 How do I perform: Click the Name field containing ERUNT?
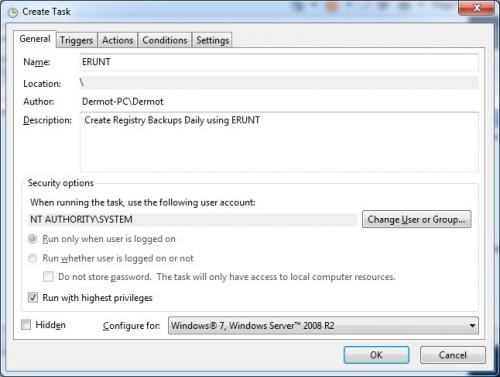(x=279, y=62)
